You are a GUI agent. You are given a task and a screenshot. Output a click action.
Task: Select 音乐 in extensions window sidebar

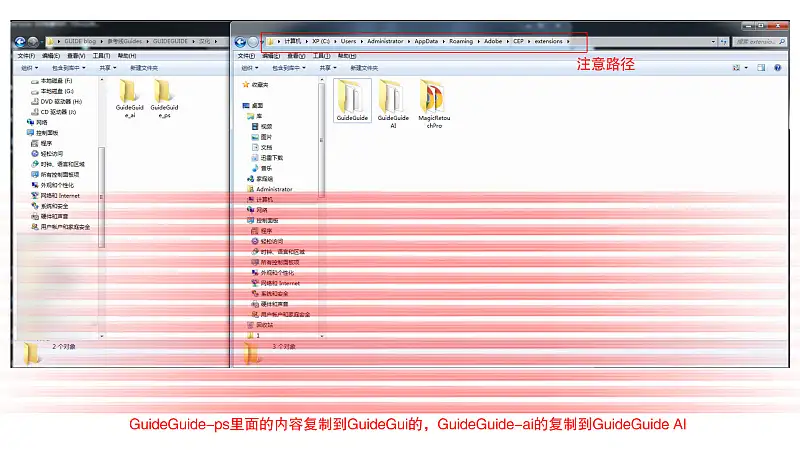click(x=262, y=168)
